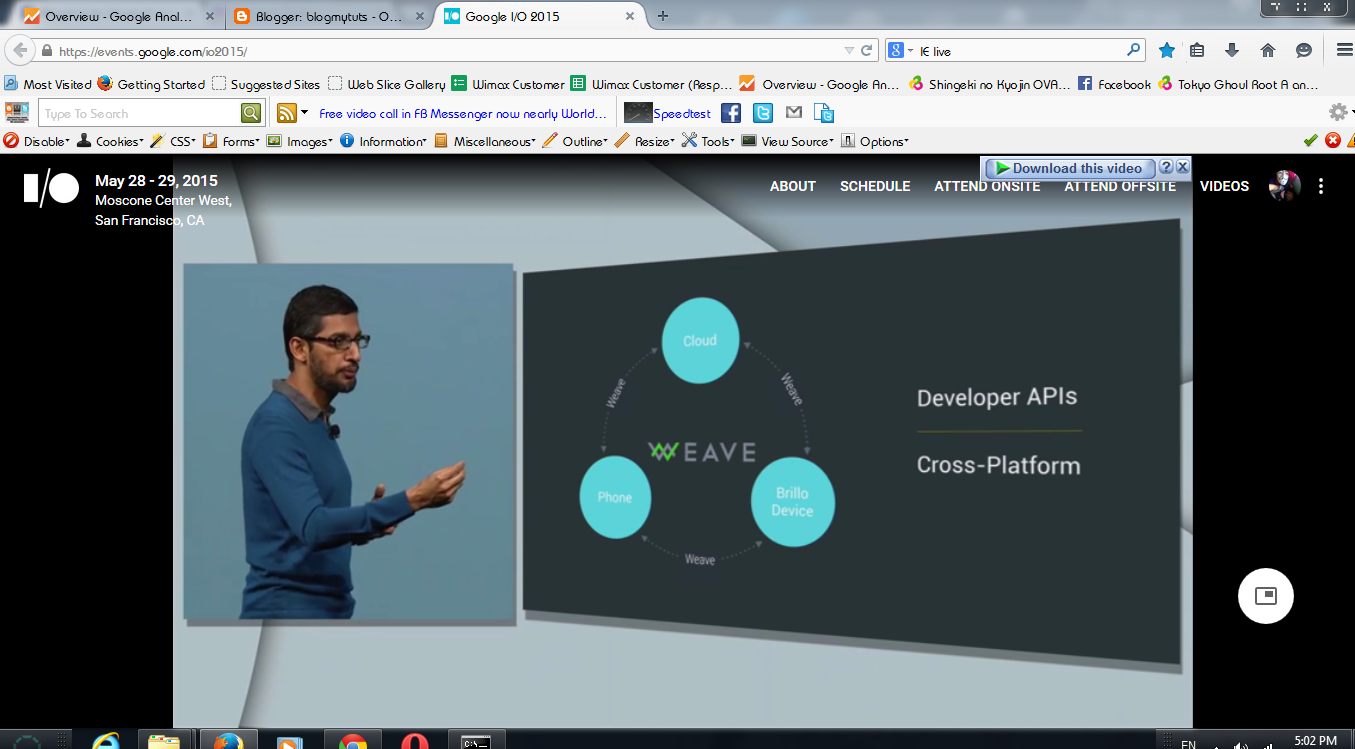This screenshot has width=1355, height=749.
Task: Open the help icon on download video bar
Action: pos(1166,167)
